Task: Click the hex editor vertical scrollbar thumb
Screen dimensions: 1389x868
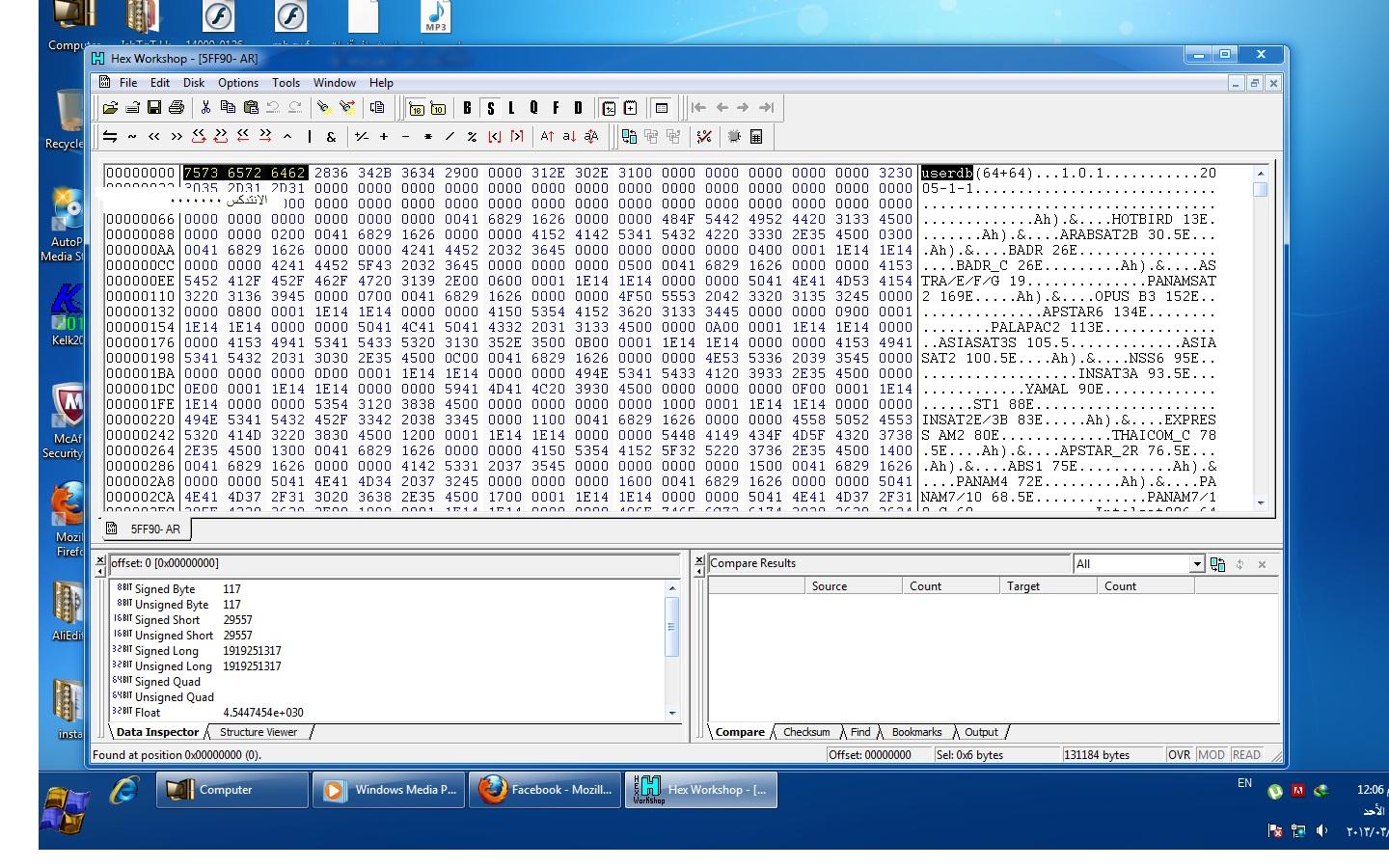Action: pyautogui.click(x=1260, y=189)
